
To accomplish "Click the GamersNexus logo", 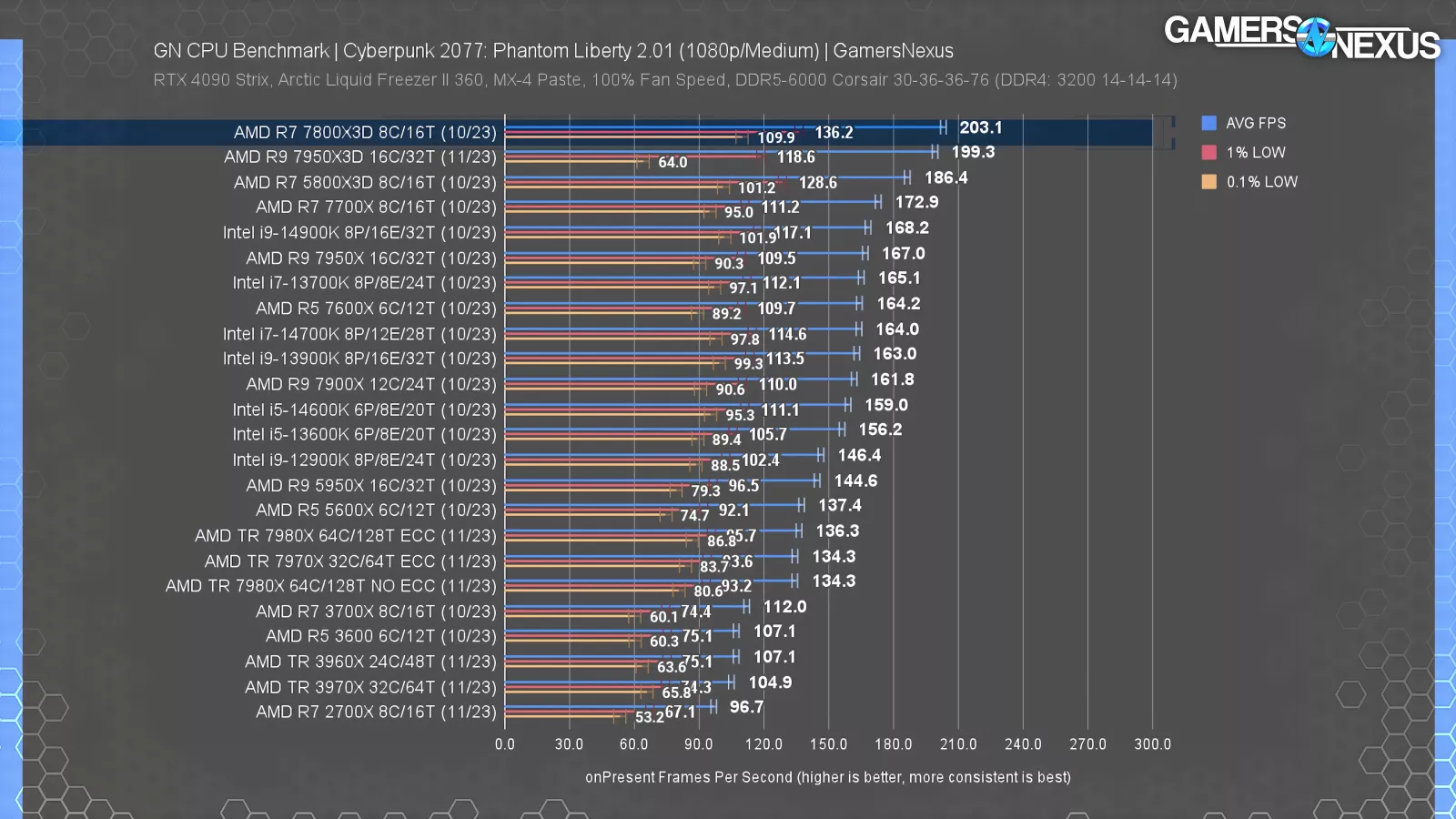I will pyautogui.click(x=1301, y=37).
